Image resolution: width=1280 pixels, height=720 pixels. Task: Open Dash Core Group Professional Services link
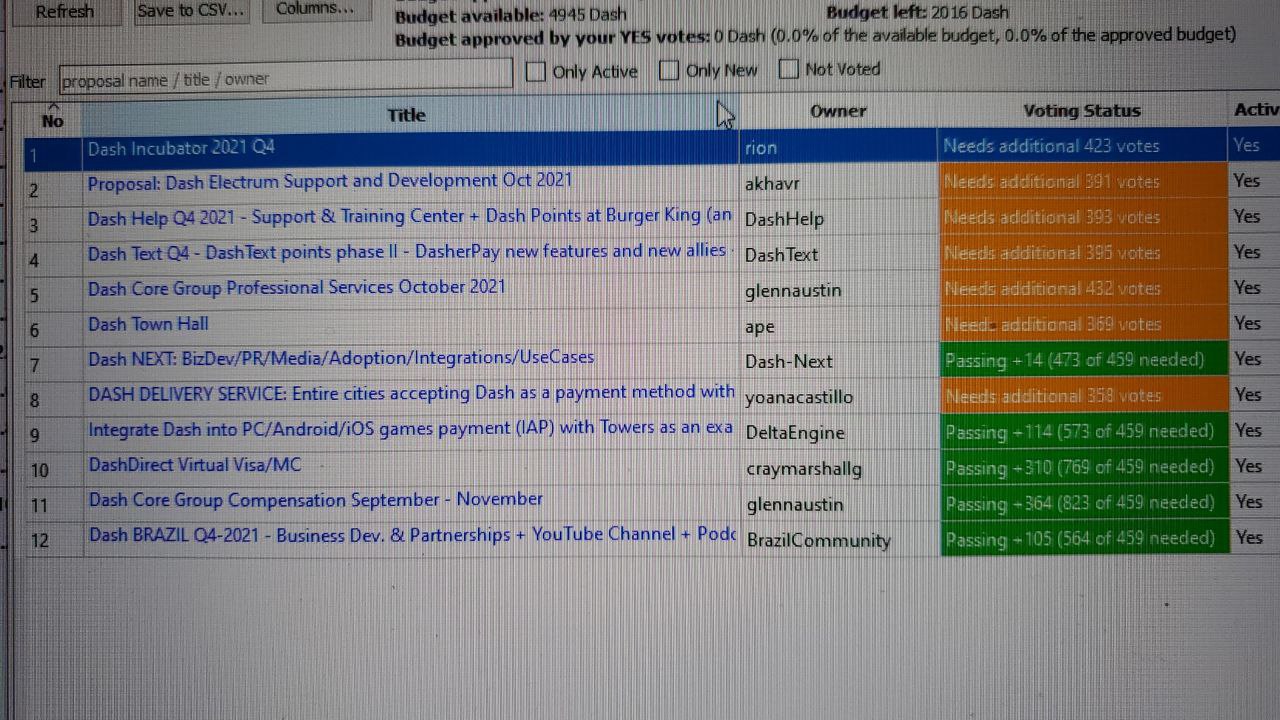click(x=297, y=288)
